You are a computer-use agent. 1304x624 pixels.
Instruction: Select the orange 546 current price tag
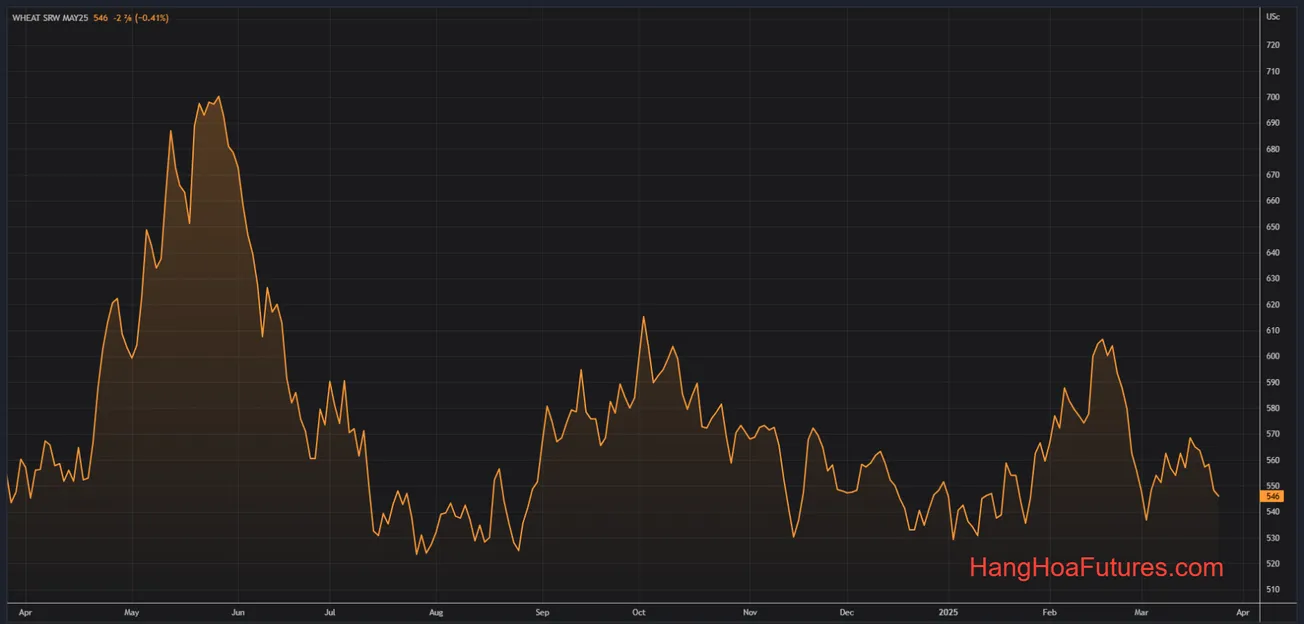(x=1273, y=496)
